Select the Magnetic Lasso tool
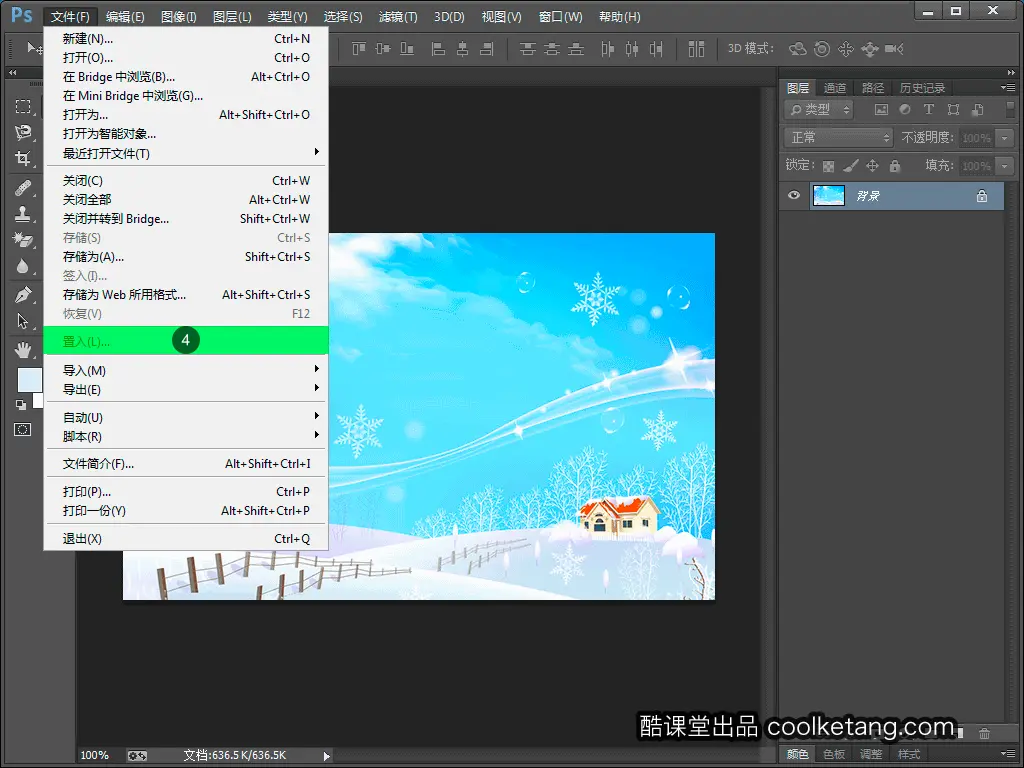The width and height of the screenshot is (1024, 768). point(24,133)
